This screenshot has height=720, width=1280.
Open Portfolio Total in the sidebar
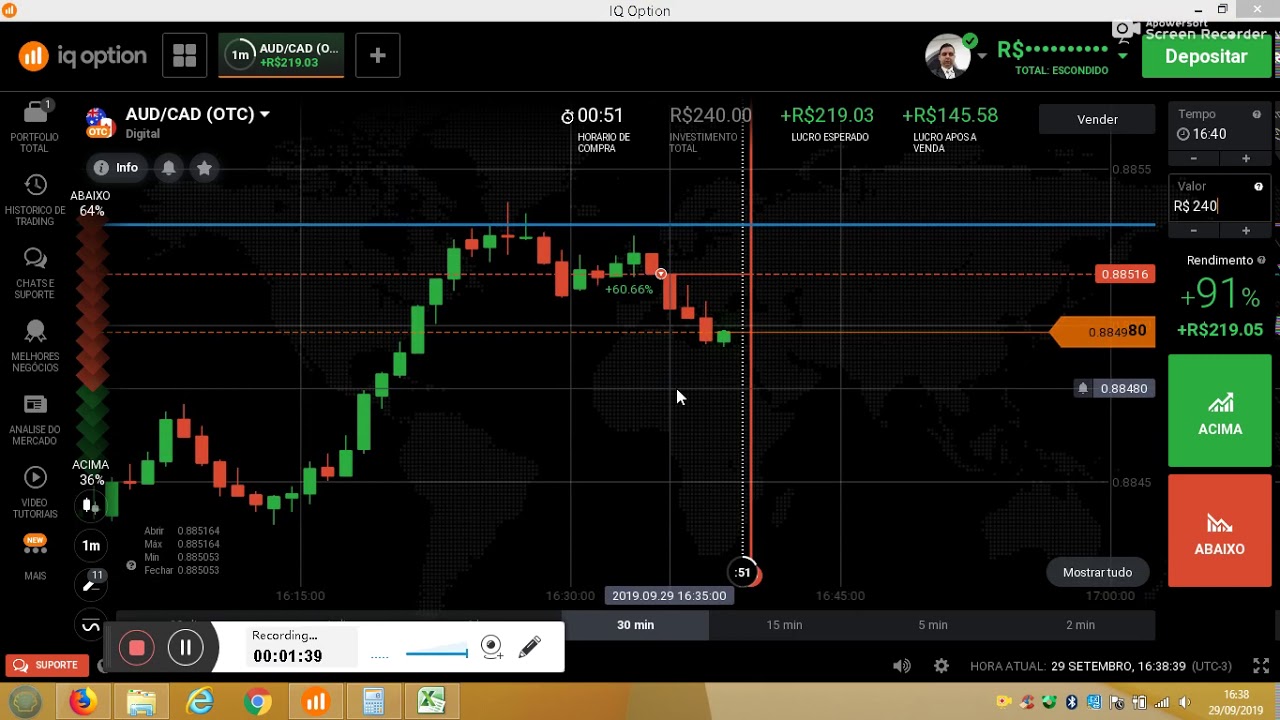(x=35, y=126)
